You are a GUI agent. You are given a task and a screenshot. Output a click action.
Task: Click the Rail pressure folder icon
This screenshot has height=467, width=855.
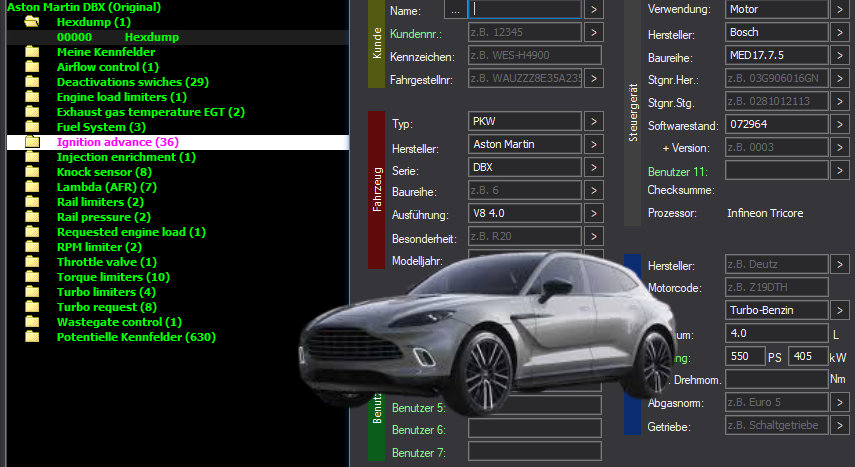tap(32, 217)
